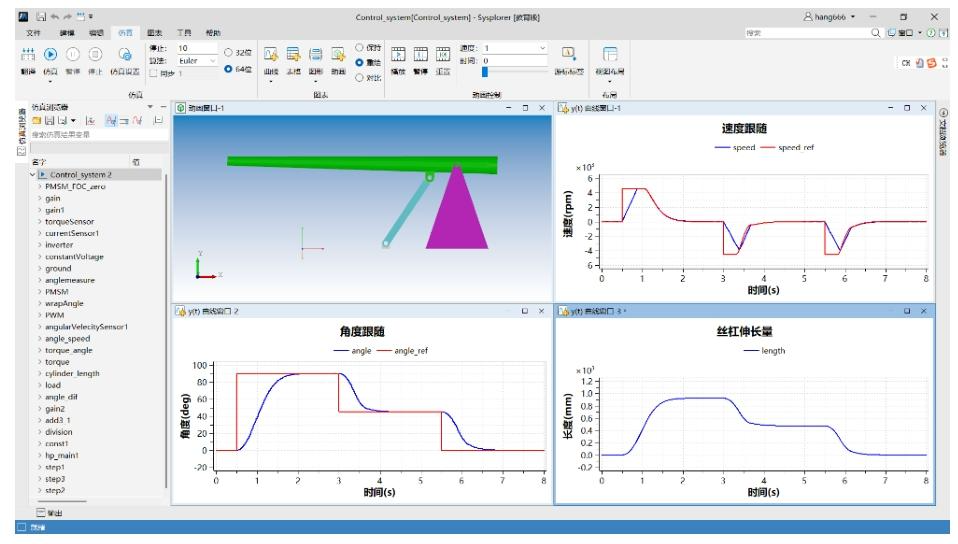The image size is (958, 544).
Task: Collapse the Control_system 2 tree node
Action: tap(32, 175)
